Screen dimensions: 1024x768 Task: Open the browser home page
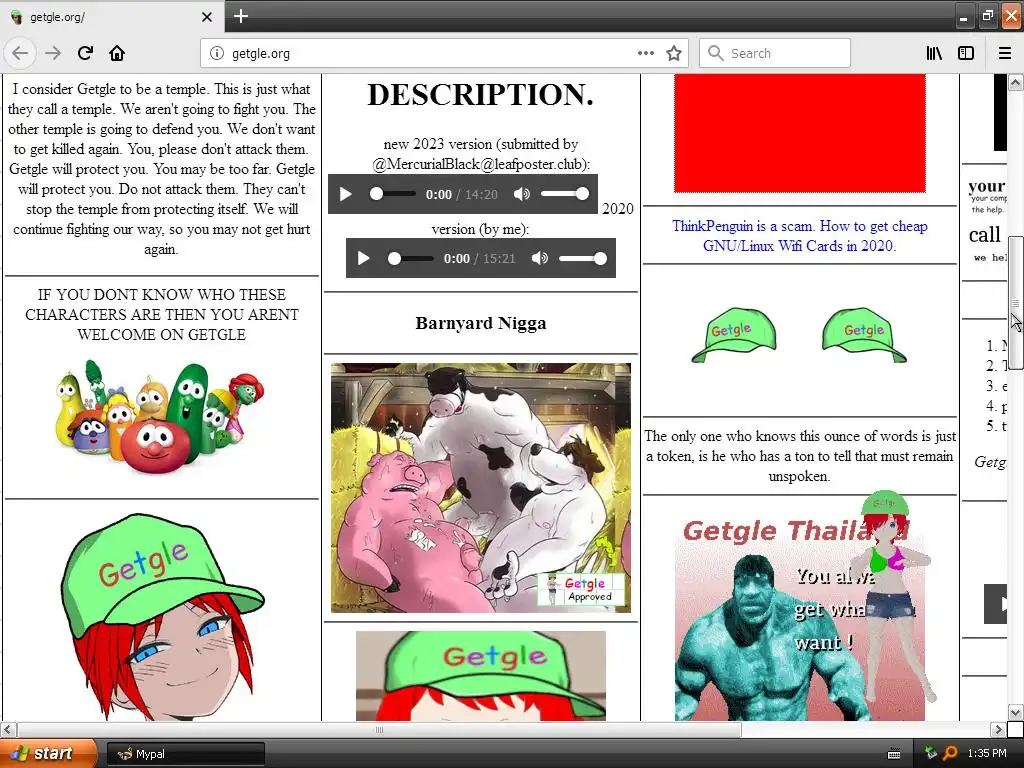117,53
